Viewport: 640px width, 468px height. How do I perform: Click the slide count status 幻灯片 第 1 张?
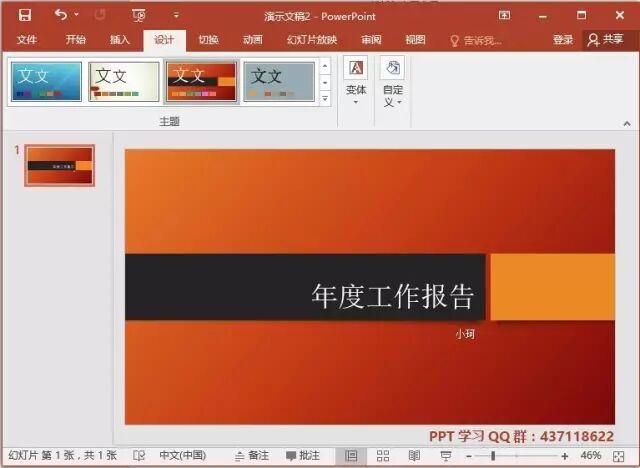coord(62,455)
